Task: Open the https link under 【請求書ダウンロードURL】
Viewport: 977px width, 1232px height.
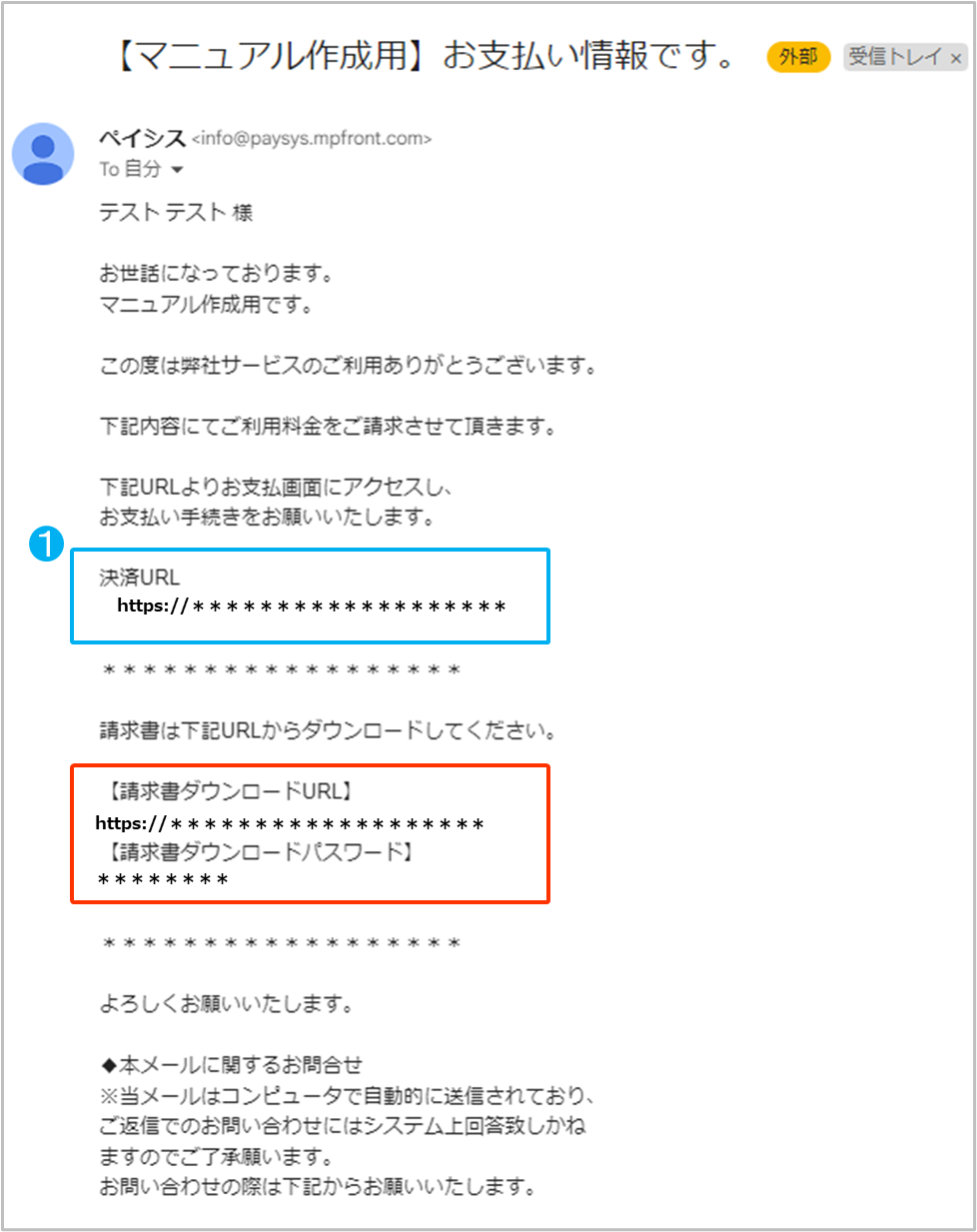Action: [290, 823]
